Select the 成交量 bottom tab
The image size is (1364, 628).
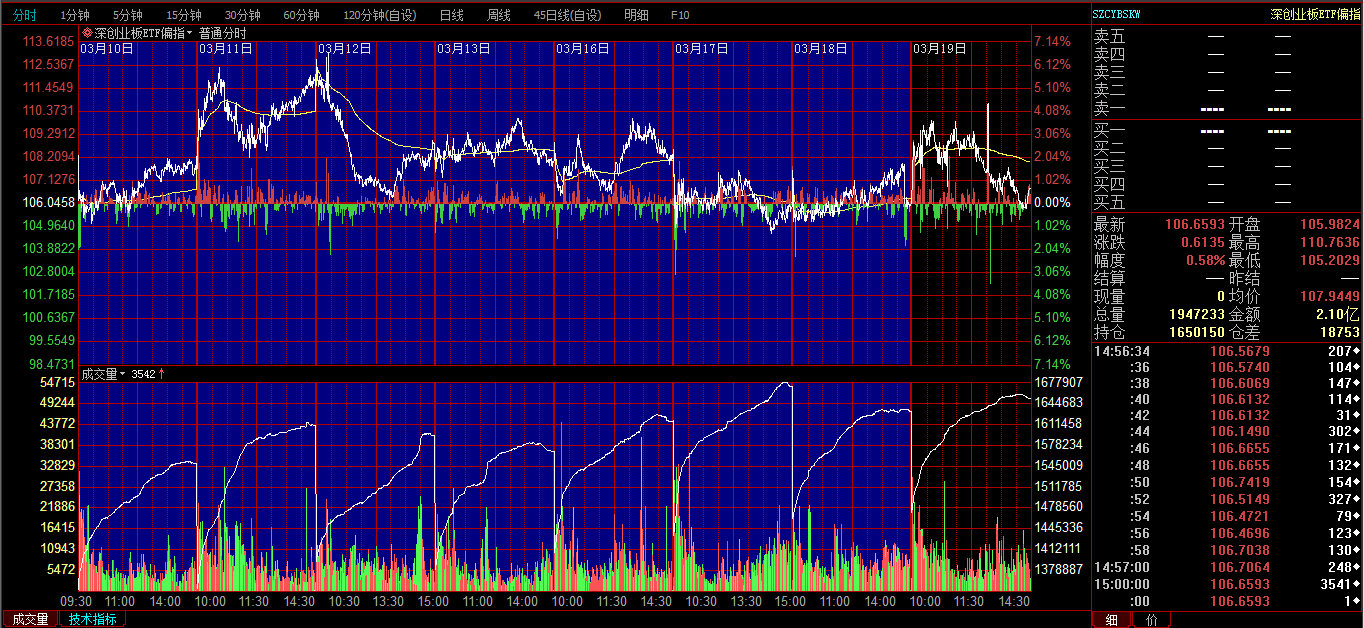click(30, 619)
